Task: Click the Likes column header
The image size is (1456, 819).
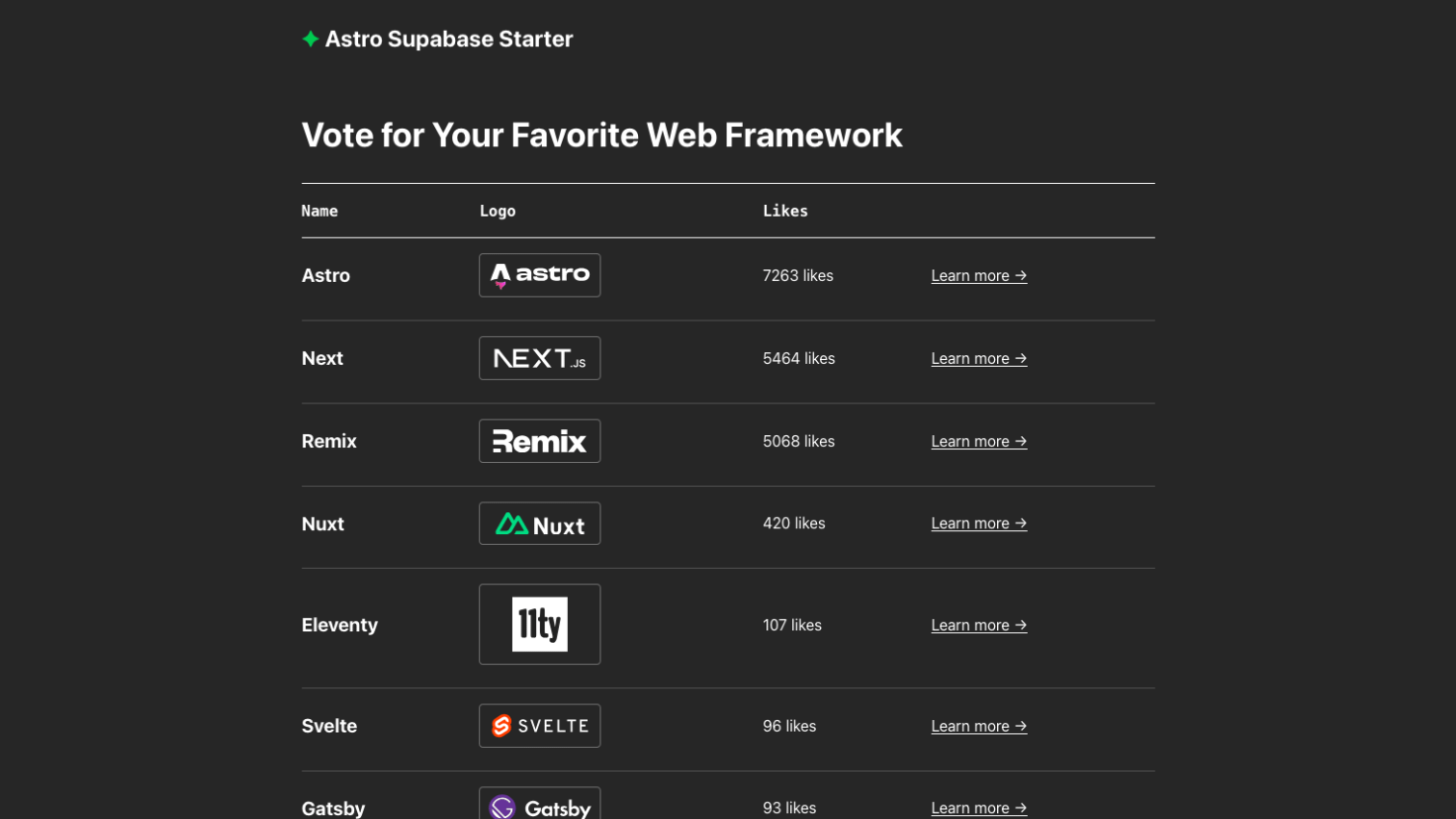Action: click(785, 211)
